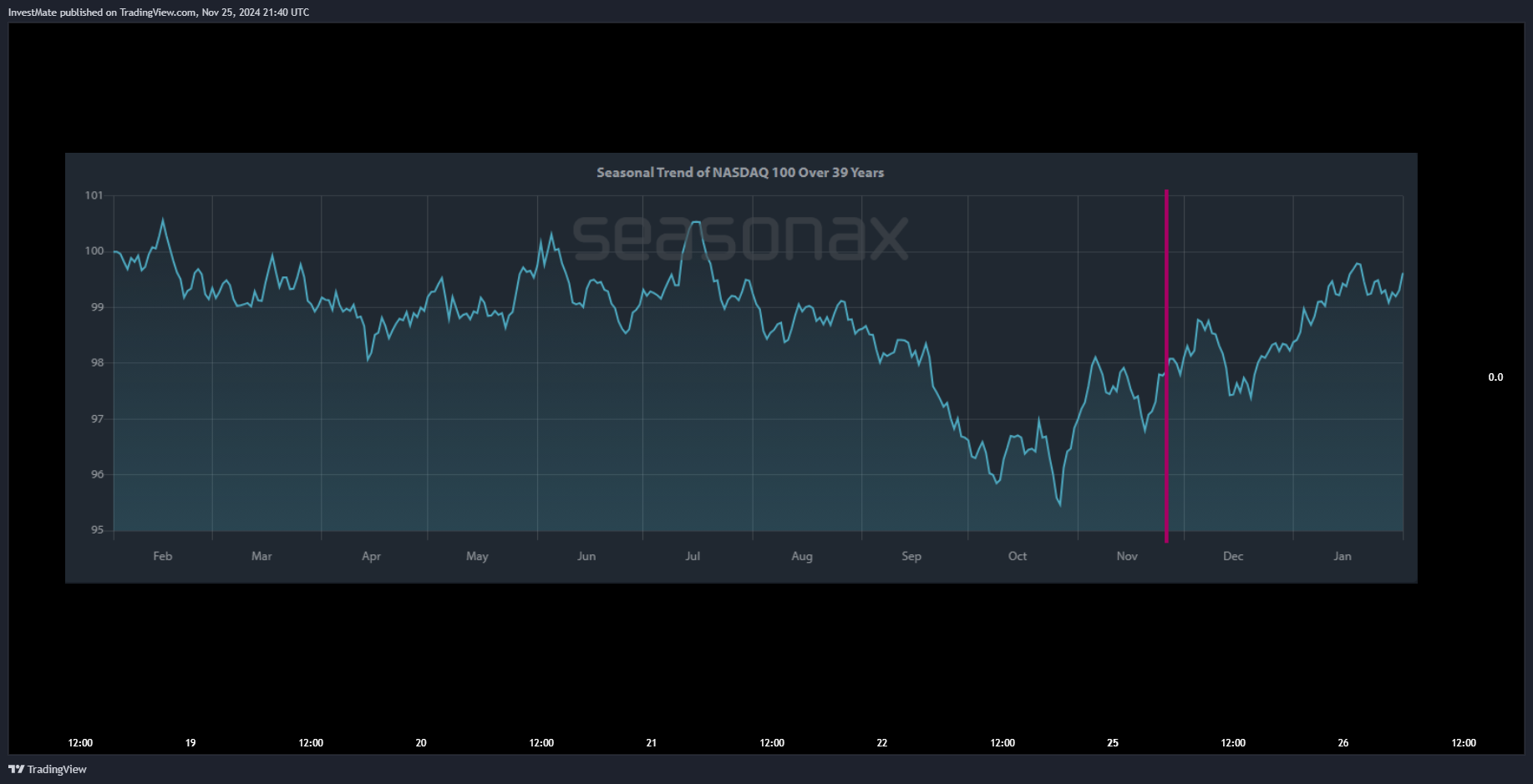Click the '22' date on the time axis

coord(882,743)
